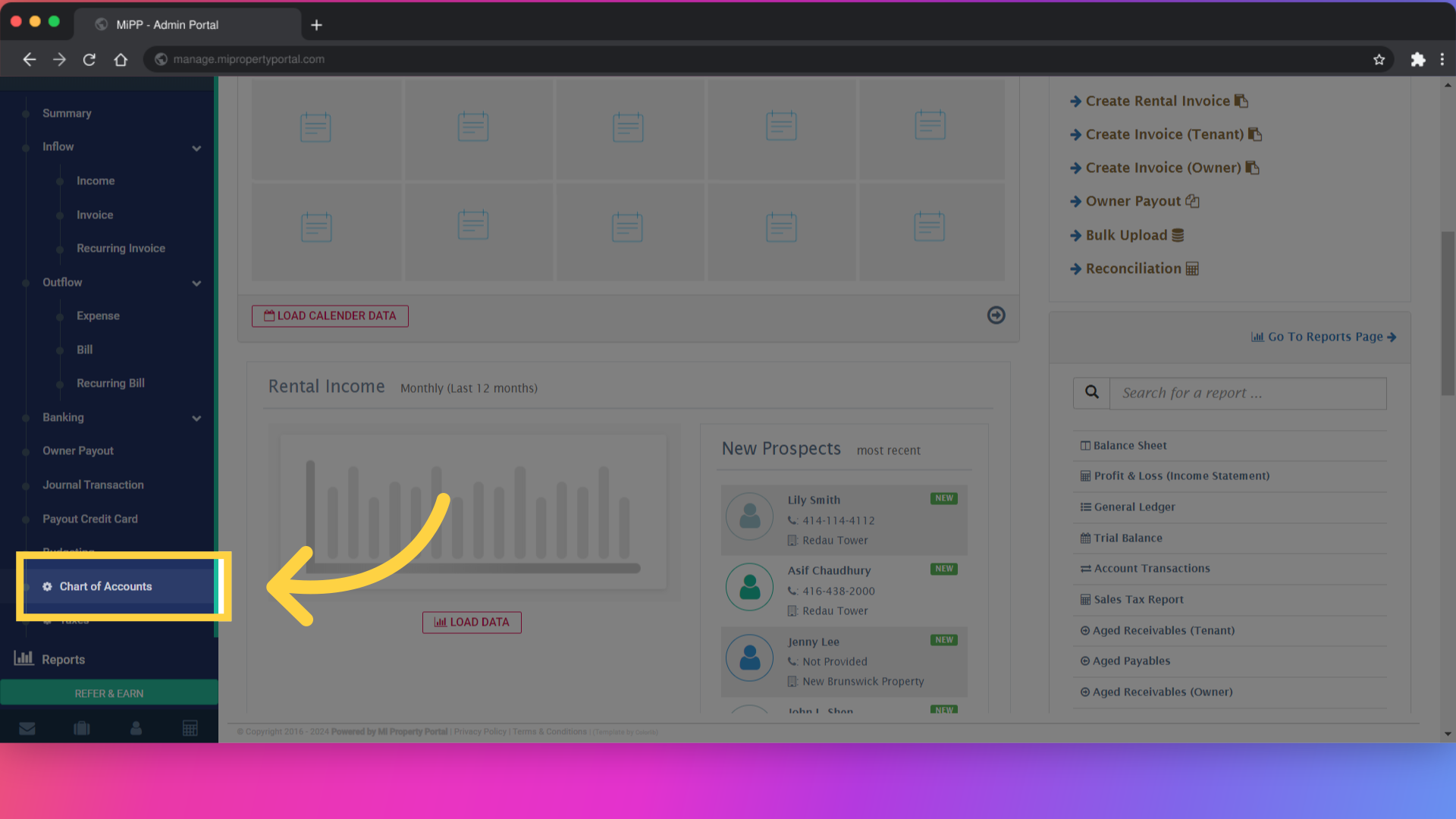Click the Refer & Earn banner
This screenshot has width=1456, height=819.
109,692
